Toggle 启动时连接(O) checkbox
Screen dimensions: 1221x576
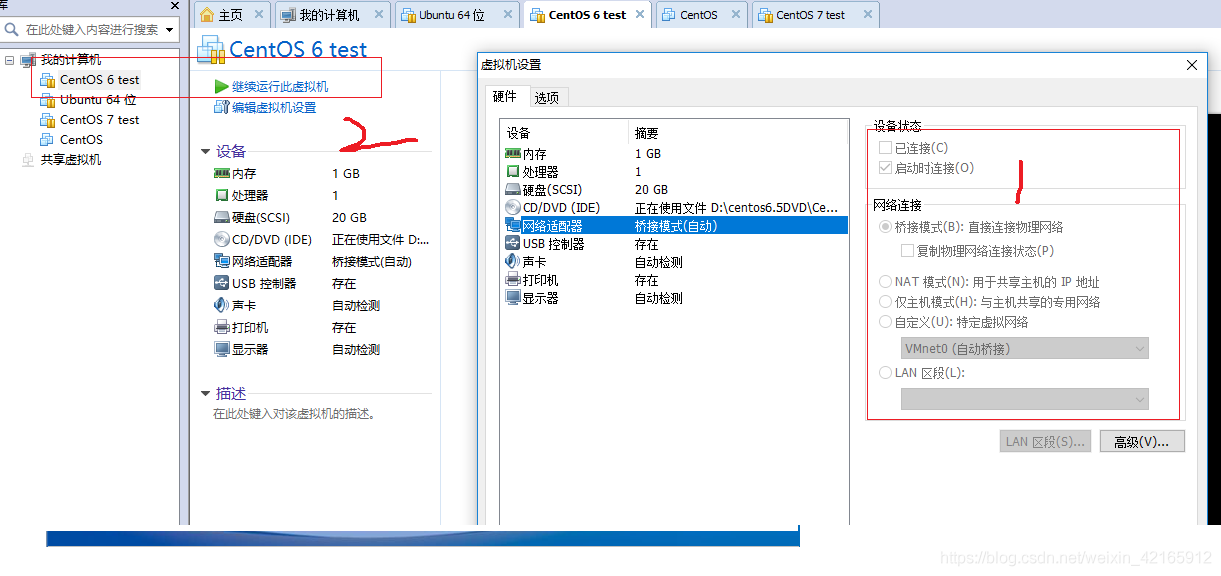pyautogui.click(x=885, y=168)
